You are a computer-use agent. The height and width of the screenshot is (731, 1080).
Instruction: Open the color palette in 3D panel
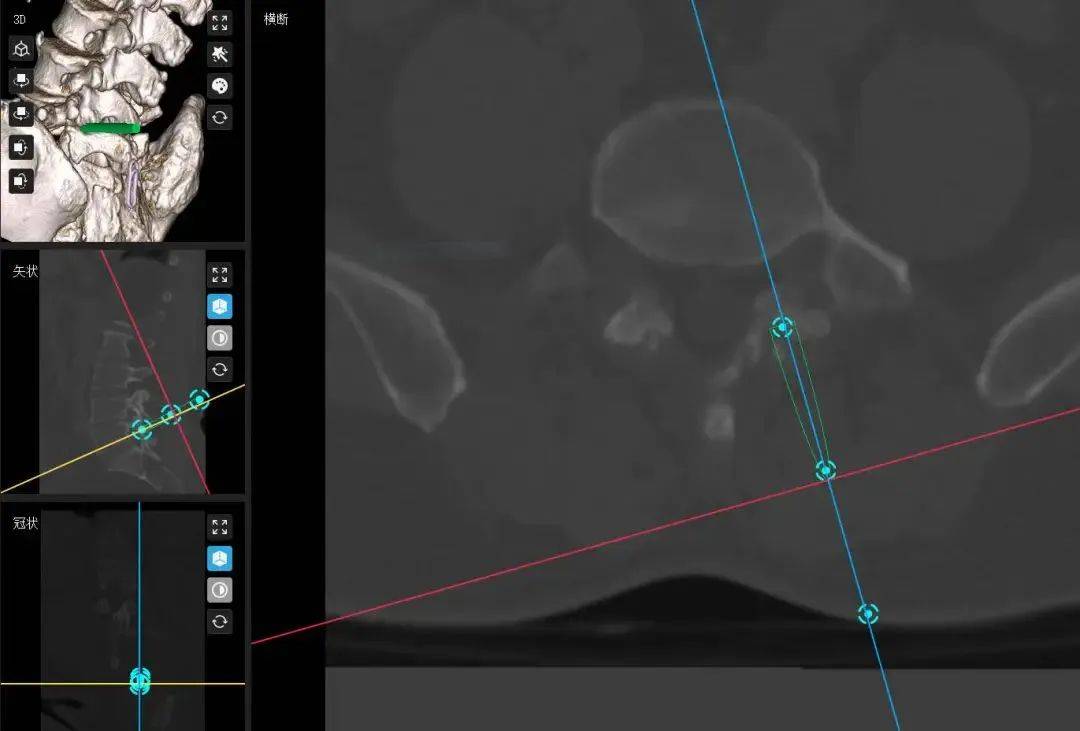[220, 85]
